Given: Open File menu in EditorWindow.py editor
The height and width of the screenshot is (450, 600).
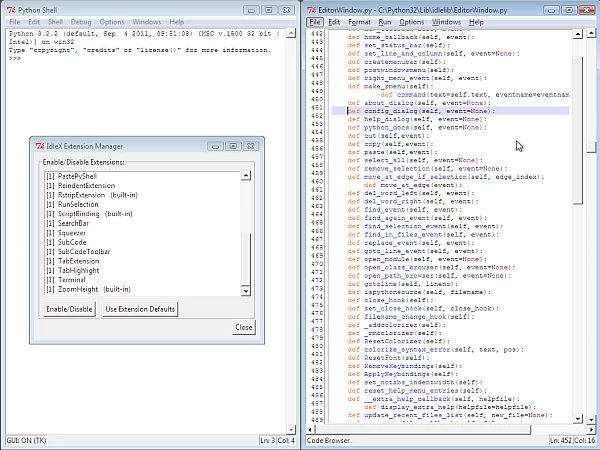Looking at the screenshot, I should tap(315, 22).
